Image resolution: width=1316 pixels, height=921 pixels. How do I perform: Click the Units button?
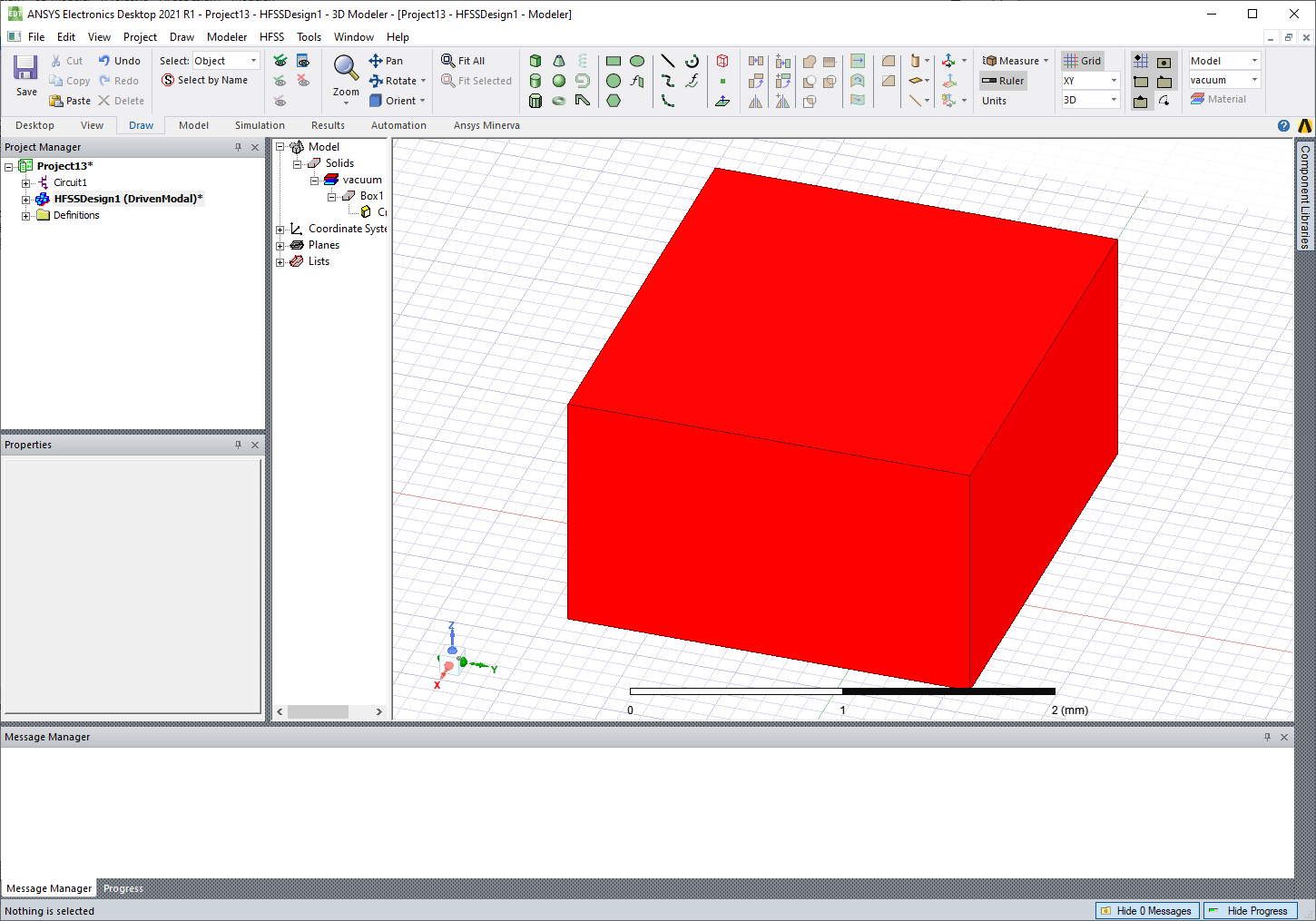[994, 101]
